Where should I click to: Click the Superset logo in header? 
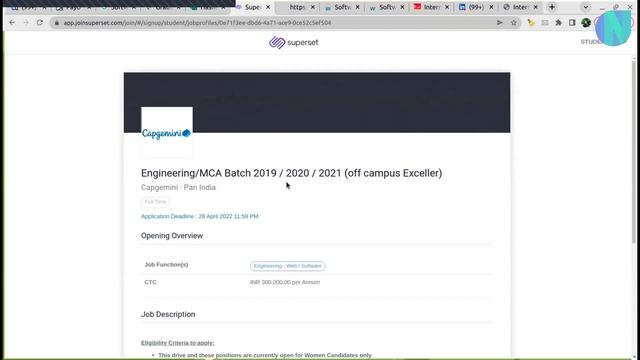pos(293,42)
